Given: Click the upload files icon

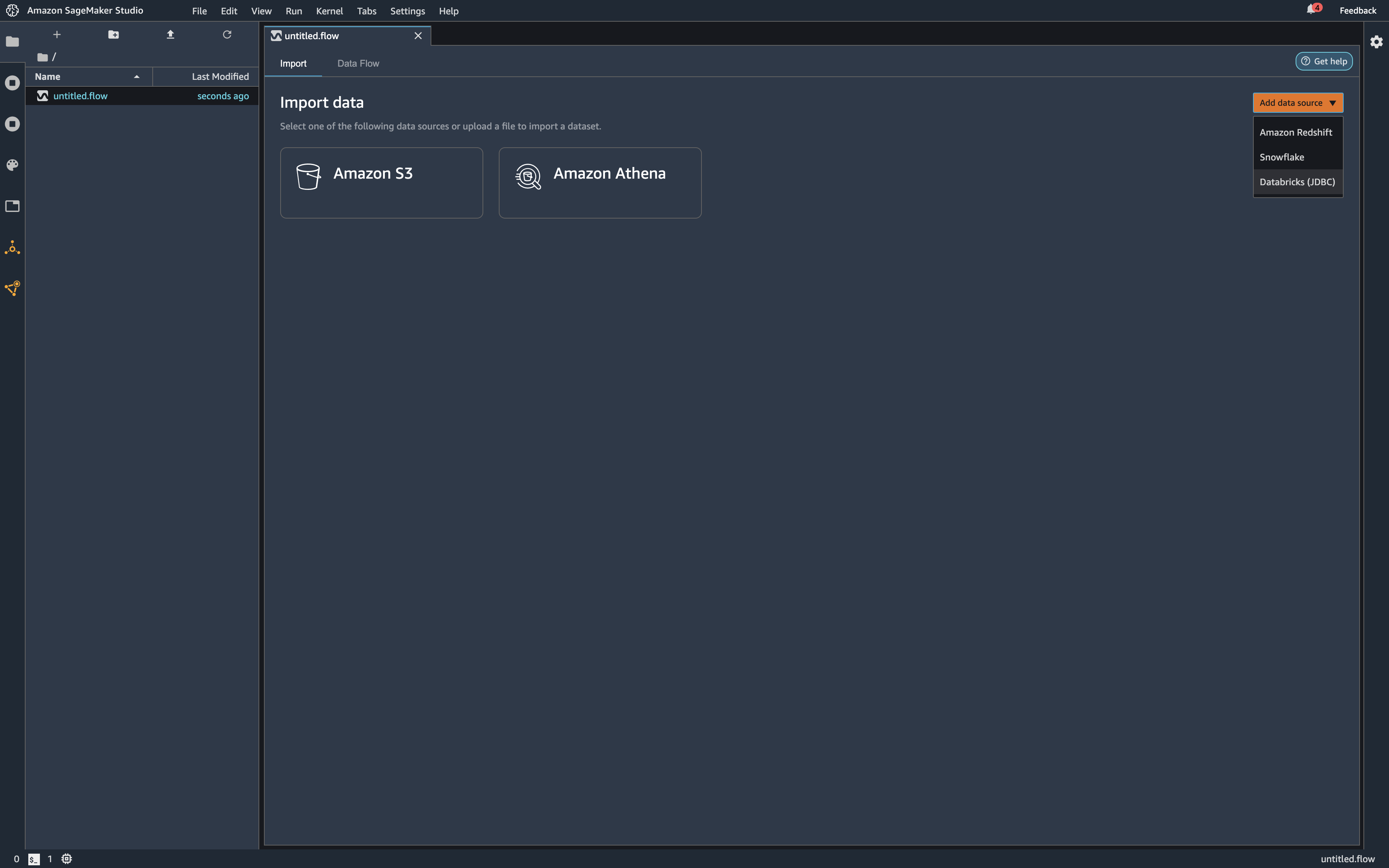Looking at the screenshot, I should coord(171,35).
